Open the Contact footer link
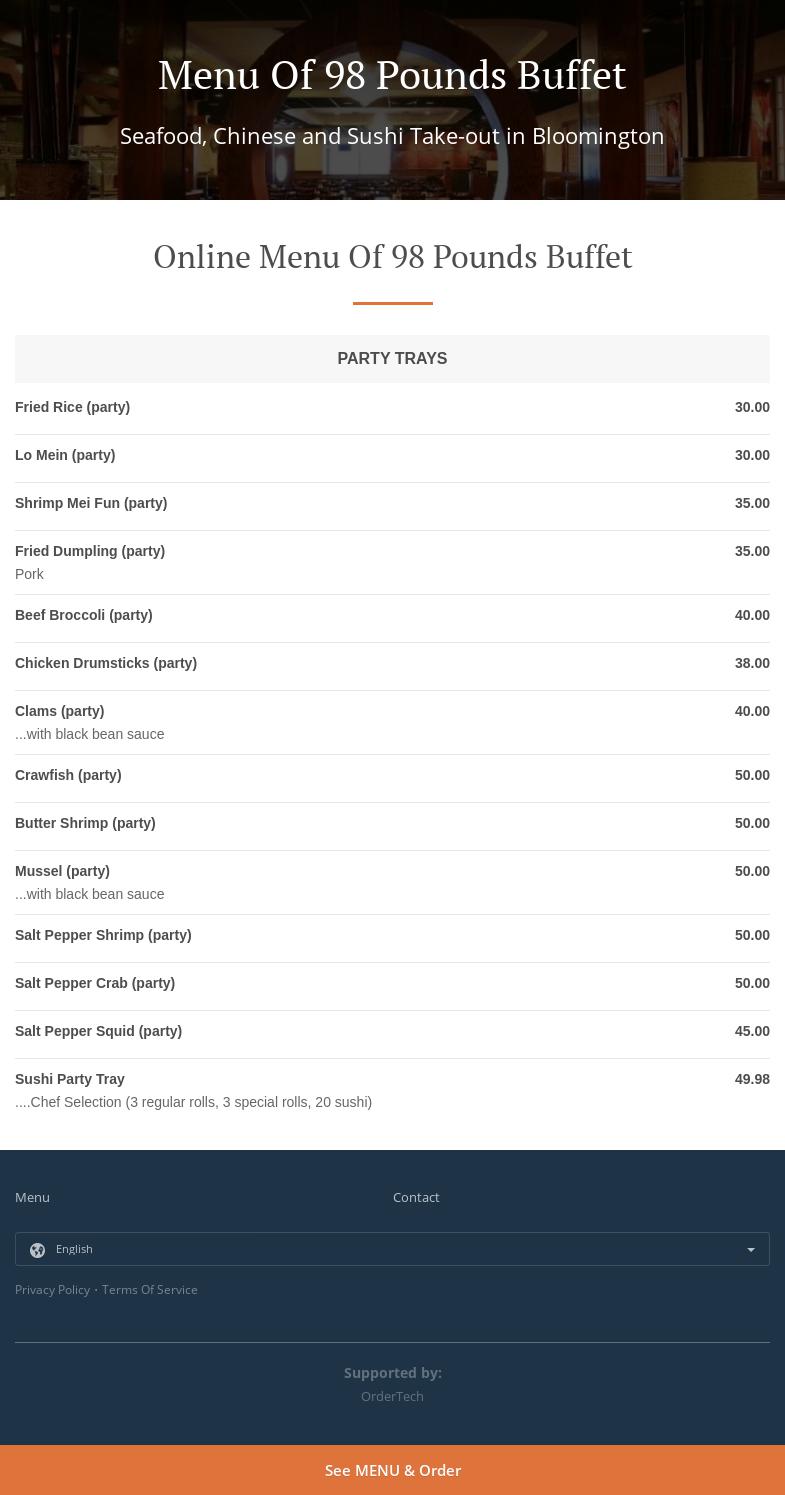The image size is (785, 1495). [416, 1197]
